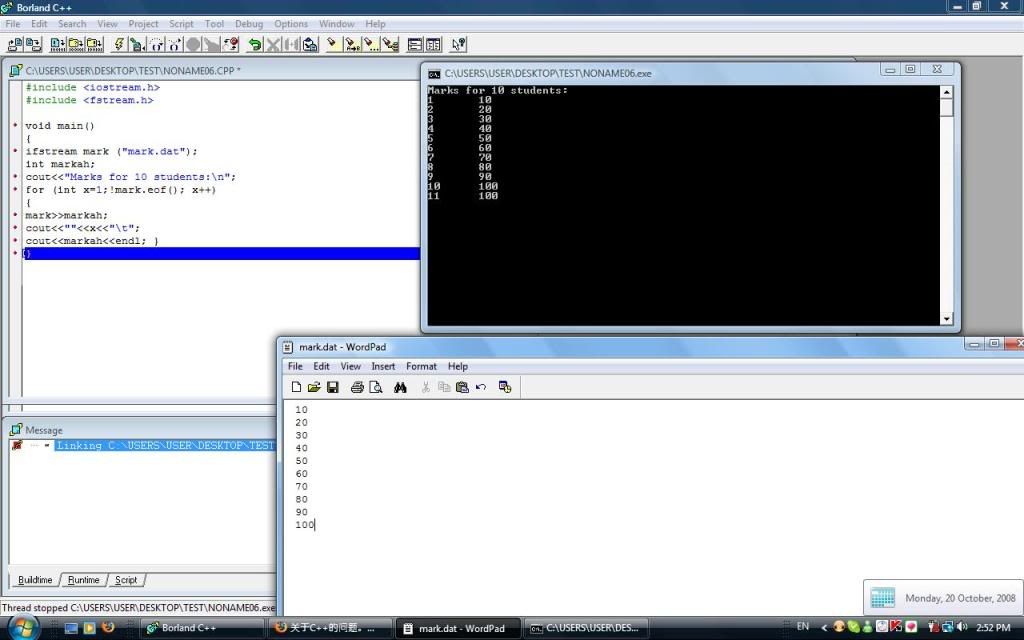1024x640 pixels.
Task: Save mark.dat with the WordPad floppy icon
Action: coord(332,387)
